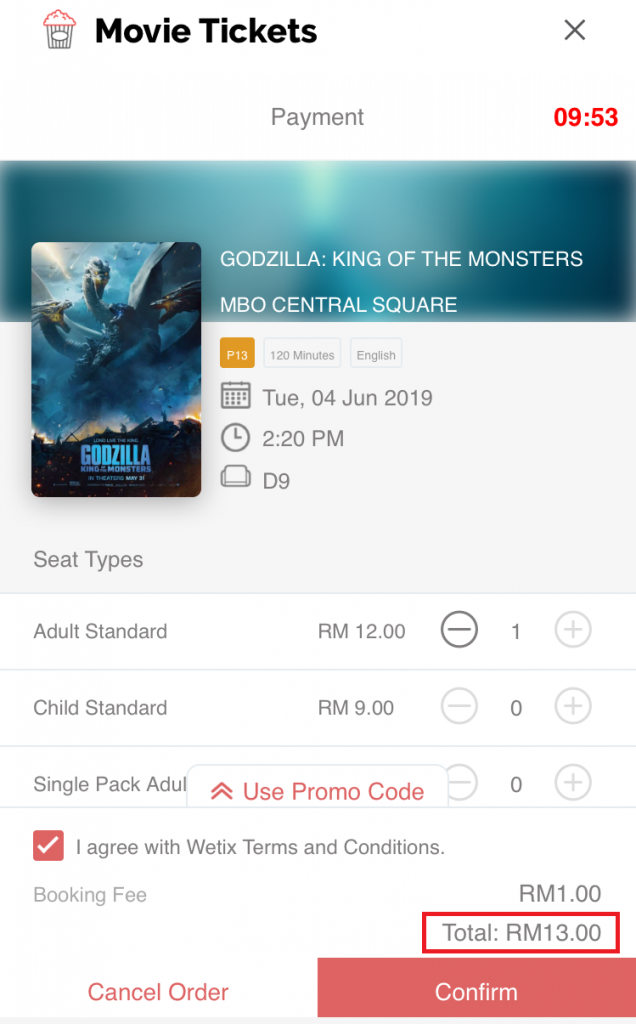
Task: Toggle the Wetix Terms and Conditions checkbox
Action: [49, 846]
